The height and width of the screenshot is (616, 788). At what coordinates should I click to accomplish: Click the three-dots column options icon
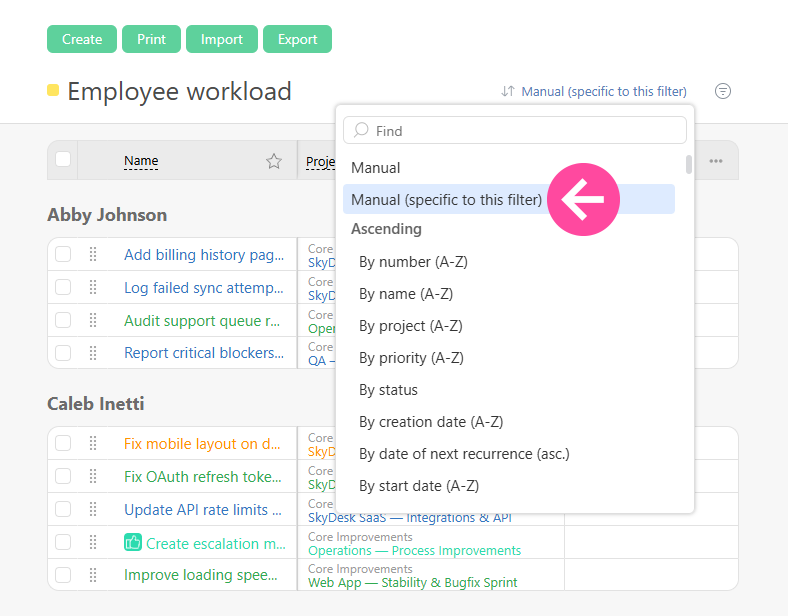[x=716, y=161]
